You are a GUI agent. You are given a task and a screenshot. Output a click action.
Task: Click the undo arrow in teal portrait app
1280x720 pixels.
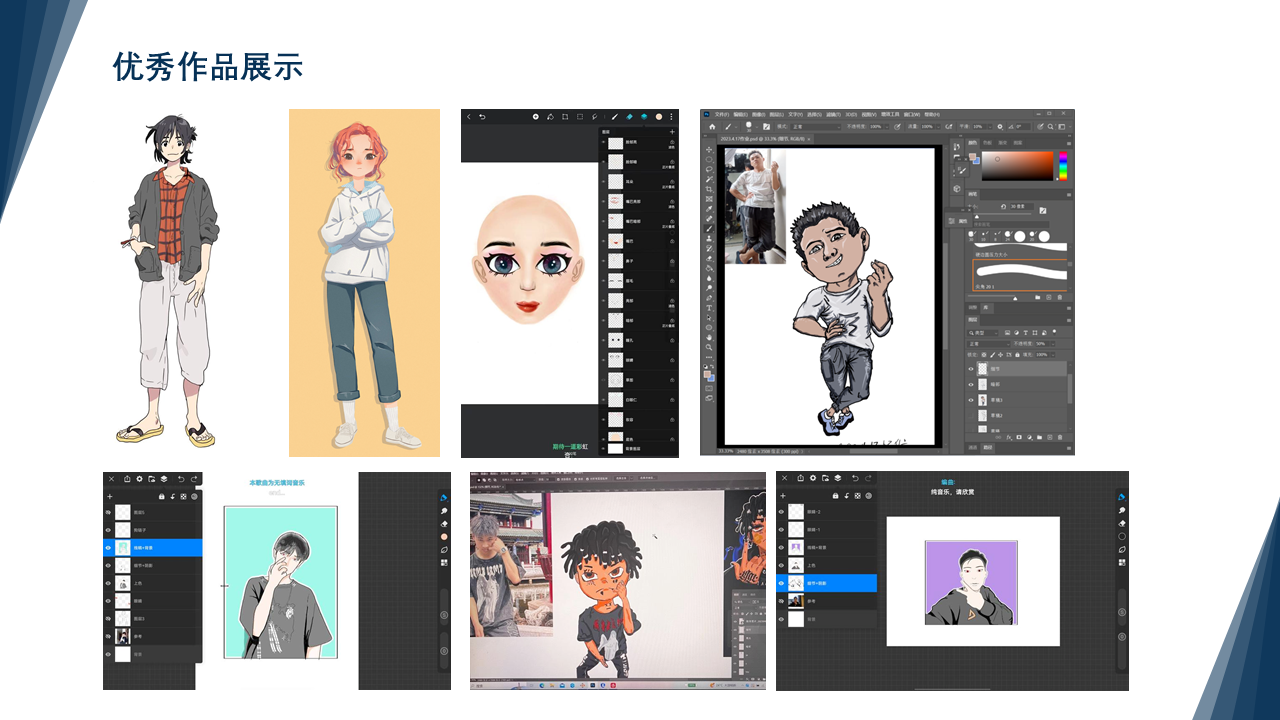tap(181, 479)
